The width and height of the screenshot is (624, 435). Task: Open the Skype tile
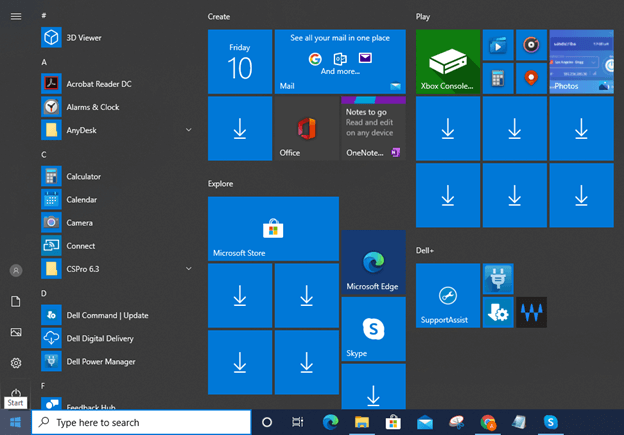click(x=373, y=329)
